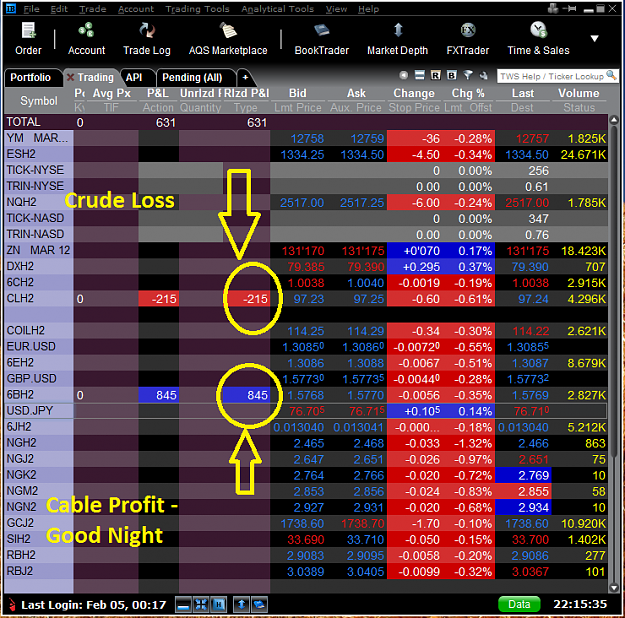The image size is (625, 618).
Task: Launch AQS Marketplace
Action: (228, 39)
